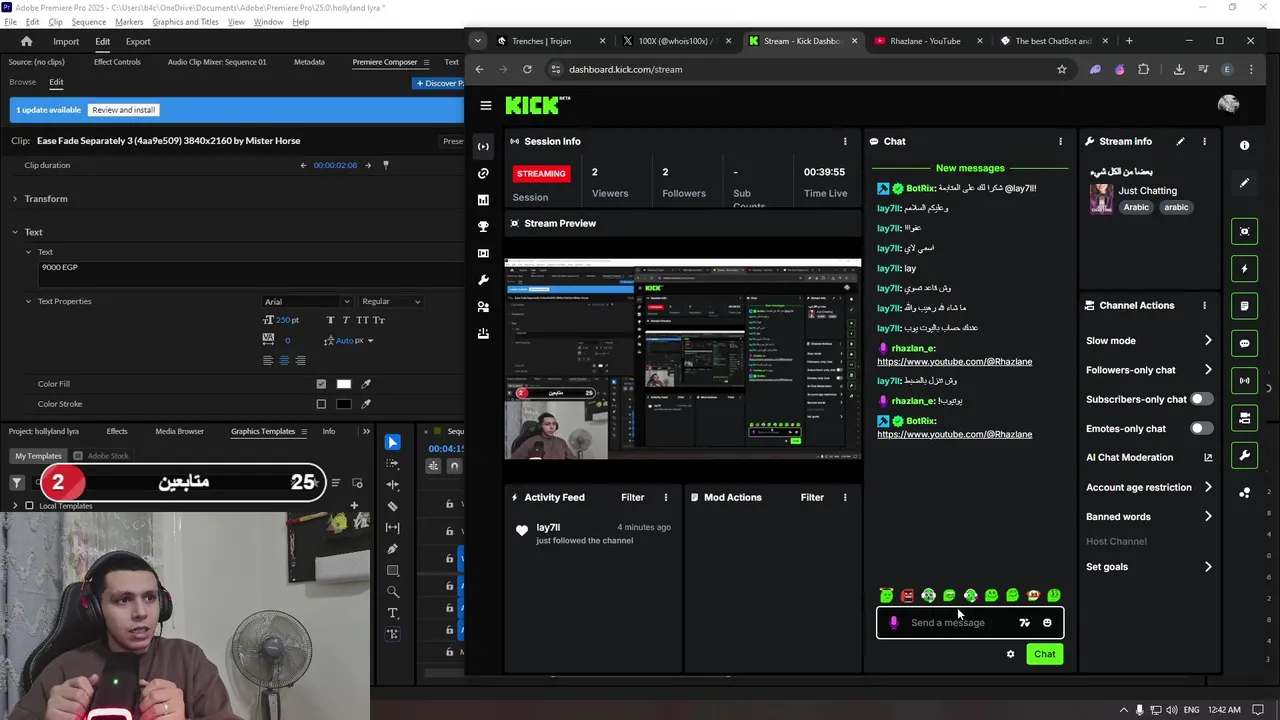1280x720 pixels.
Task: Align text to the left
Action: [x=268, y=360]
